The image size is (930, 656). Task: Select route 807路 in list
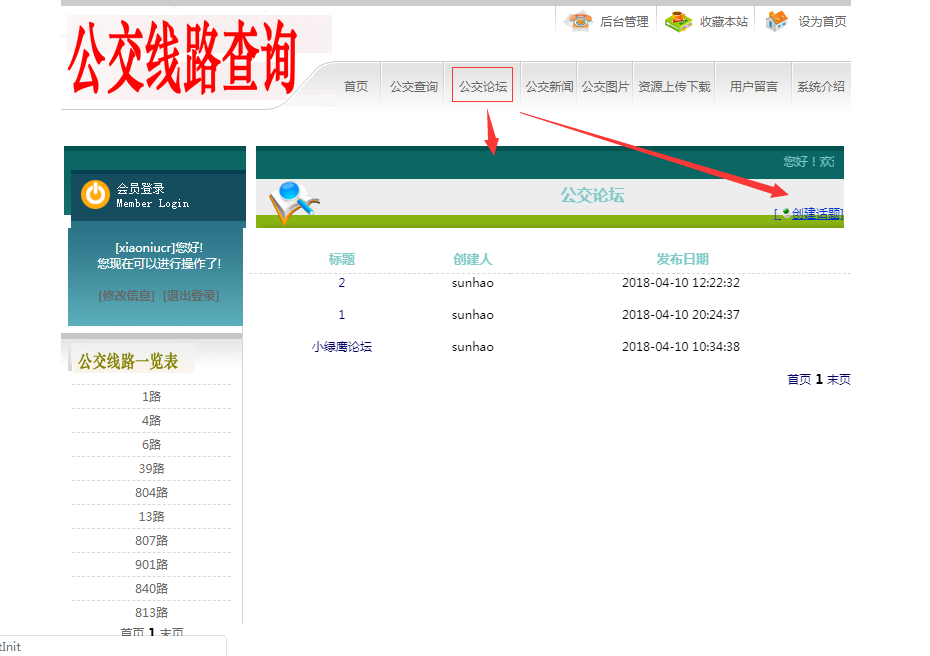pos(151,541)
